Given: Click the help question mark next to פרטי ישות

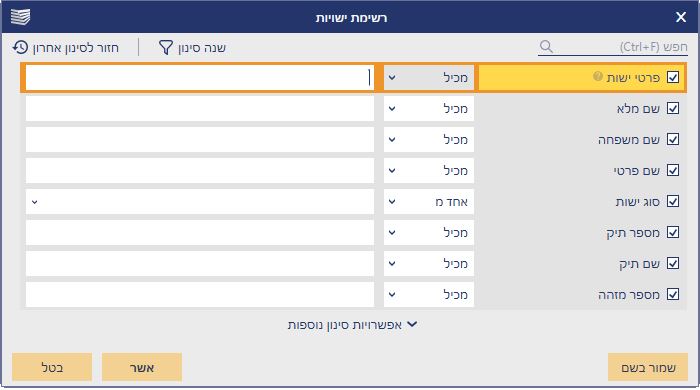Looking at the screenshot, I should pos(598,76).
